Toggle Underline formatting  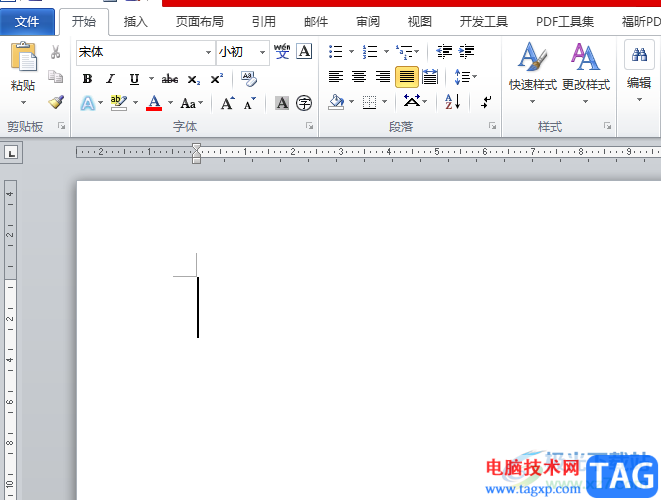[134, 79]
